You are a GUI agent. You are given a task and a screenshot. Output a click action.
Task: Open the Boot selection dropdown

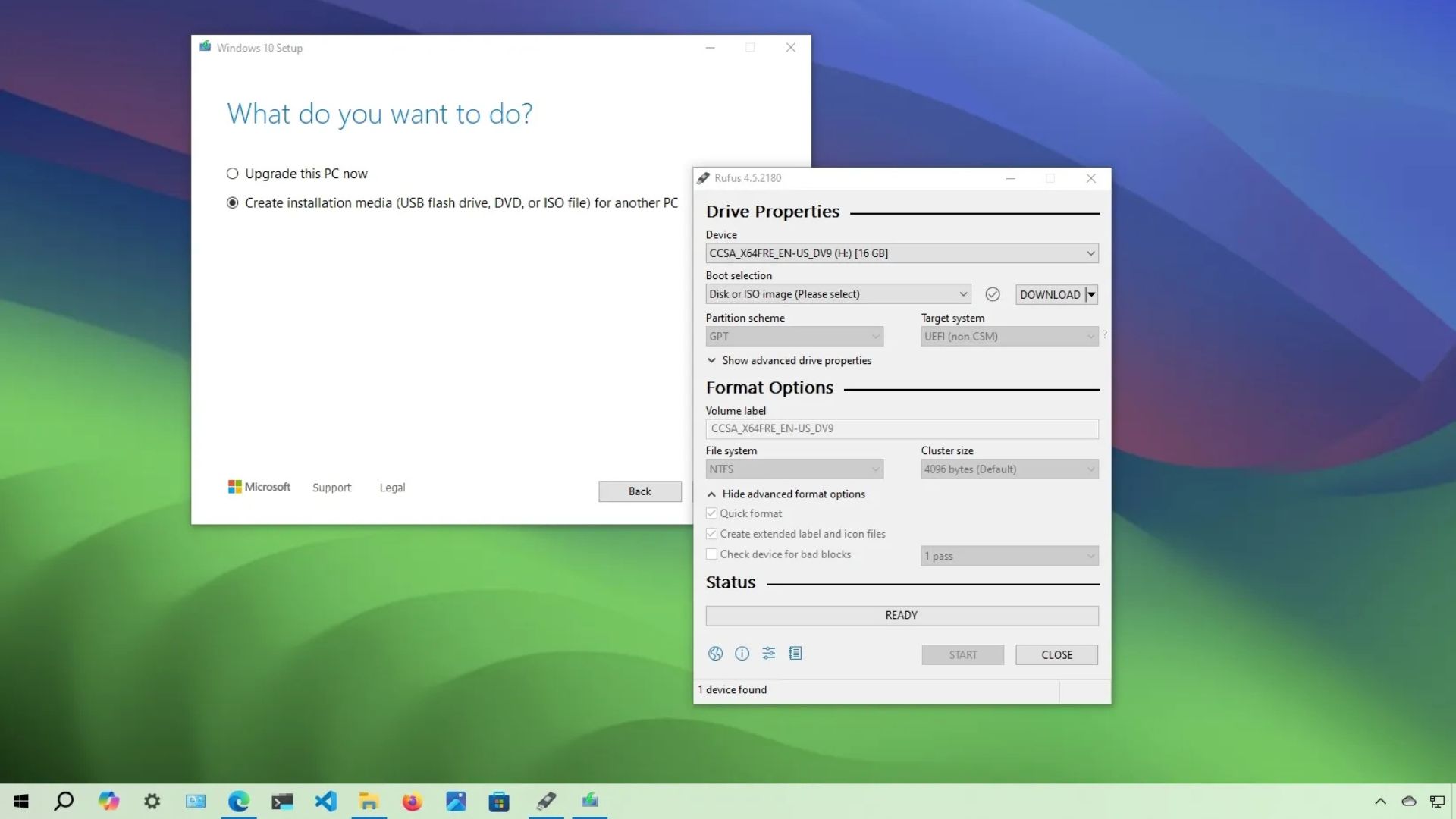[x=838, y=294]
